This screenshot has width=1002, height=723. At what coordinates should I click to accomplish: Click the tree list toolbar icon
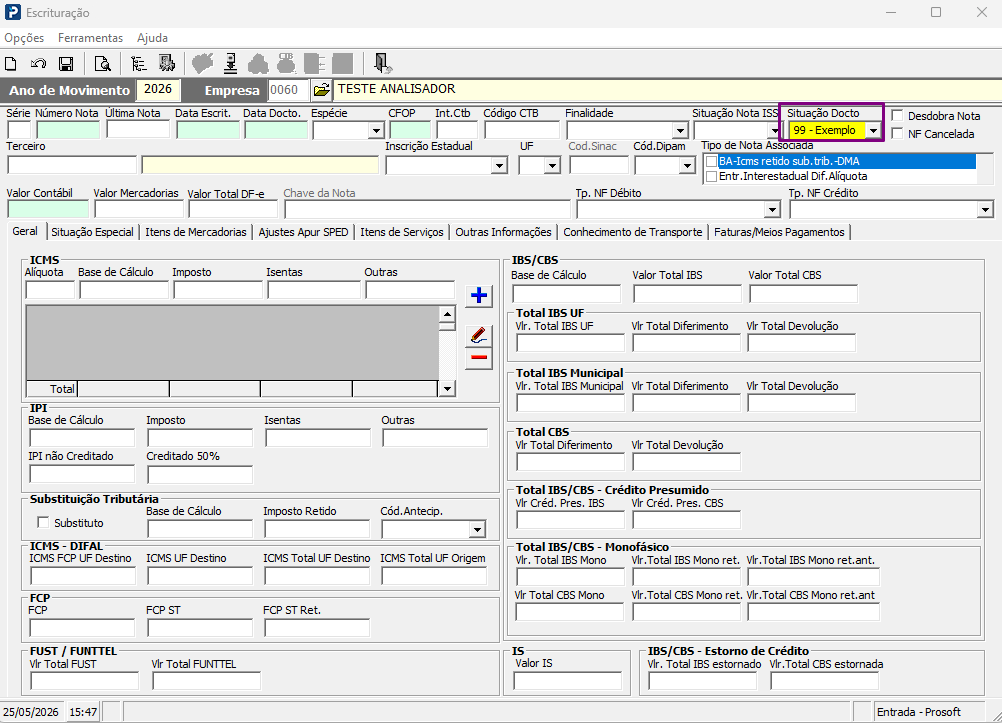click(138, 63)
